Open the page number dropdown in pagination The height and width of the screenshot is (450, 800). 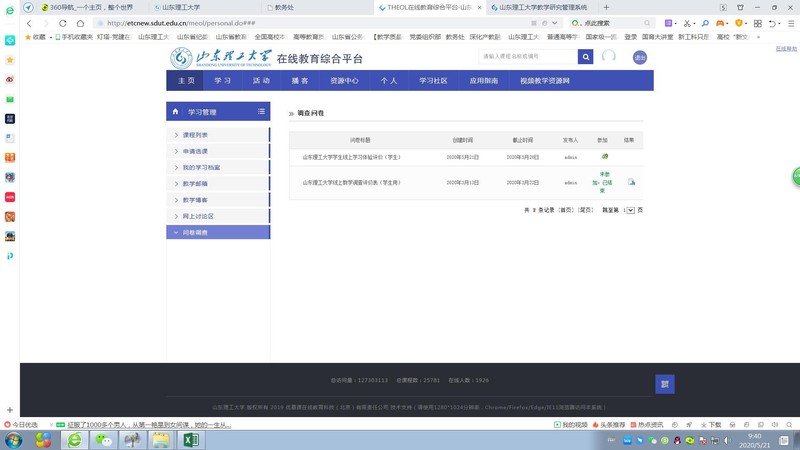(x=629, y=210)
